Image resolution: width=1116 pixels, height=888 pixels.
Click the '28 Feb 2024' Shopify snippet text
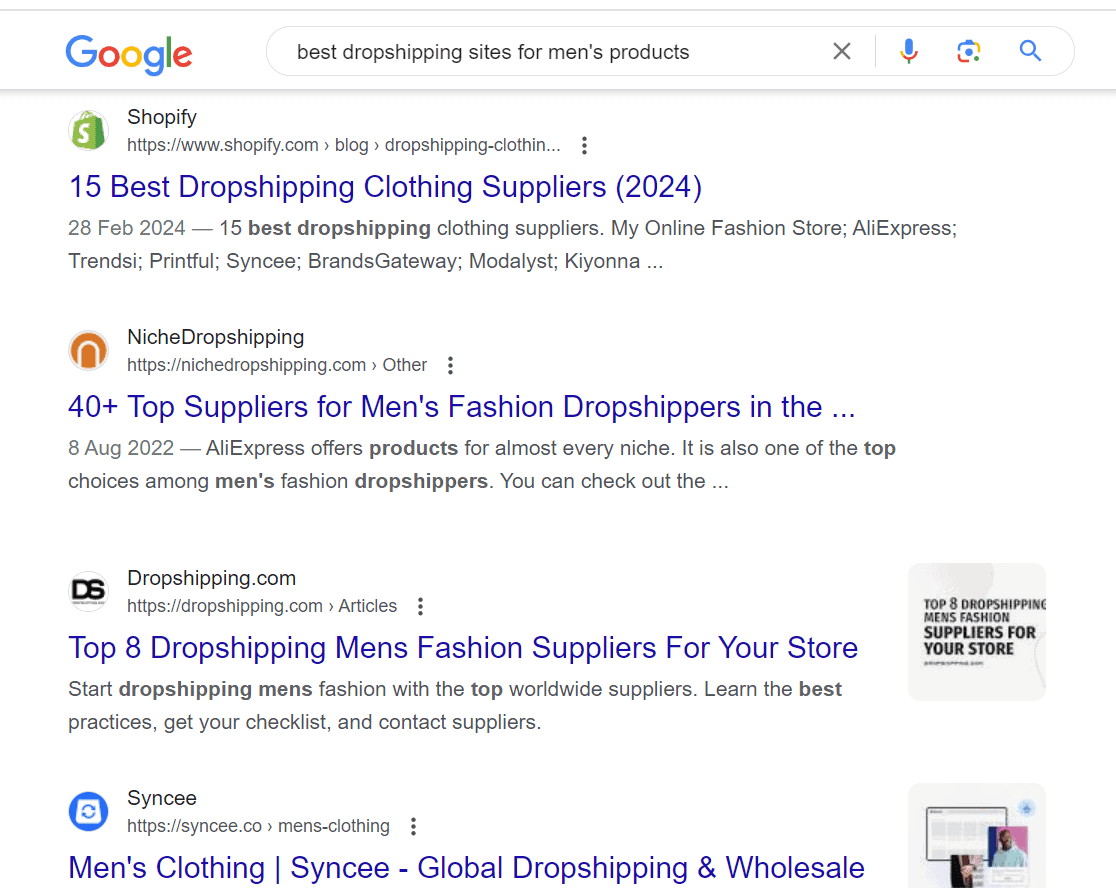[x=512, y=245]
